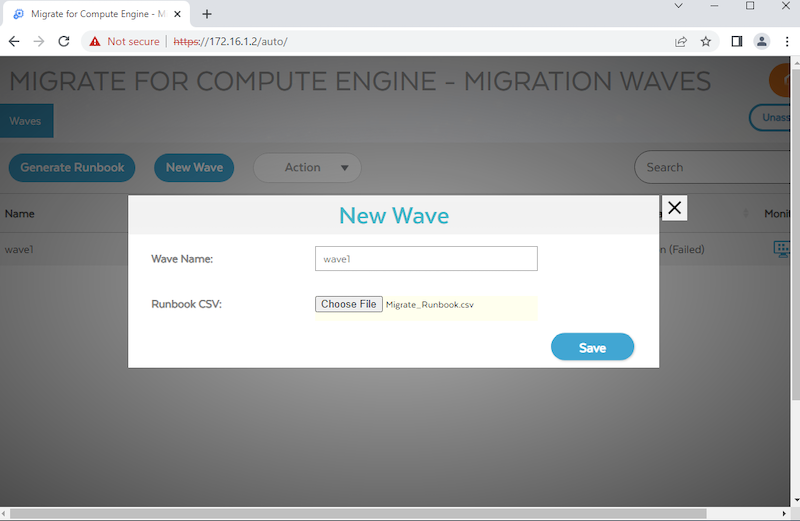Click the Not secure warning indicator

pos(124,41)
